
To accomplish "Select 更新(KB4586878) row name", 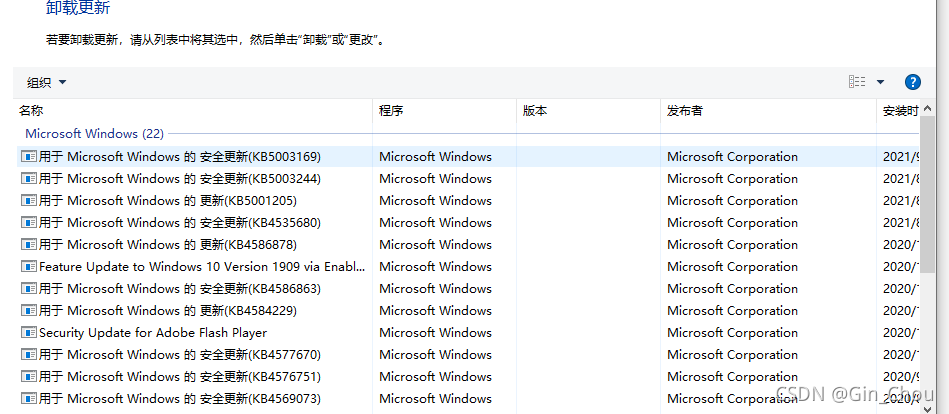I will click(168, 245).
